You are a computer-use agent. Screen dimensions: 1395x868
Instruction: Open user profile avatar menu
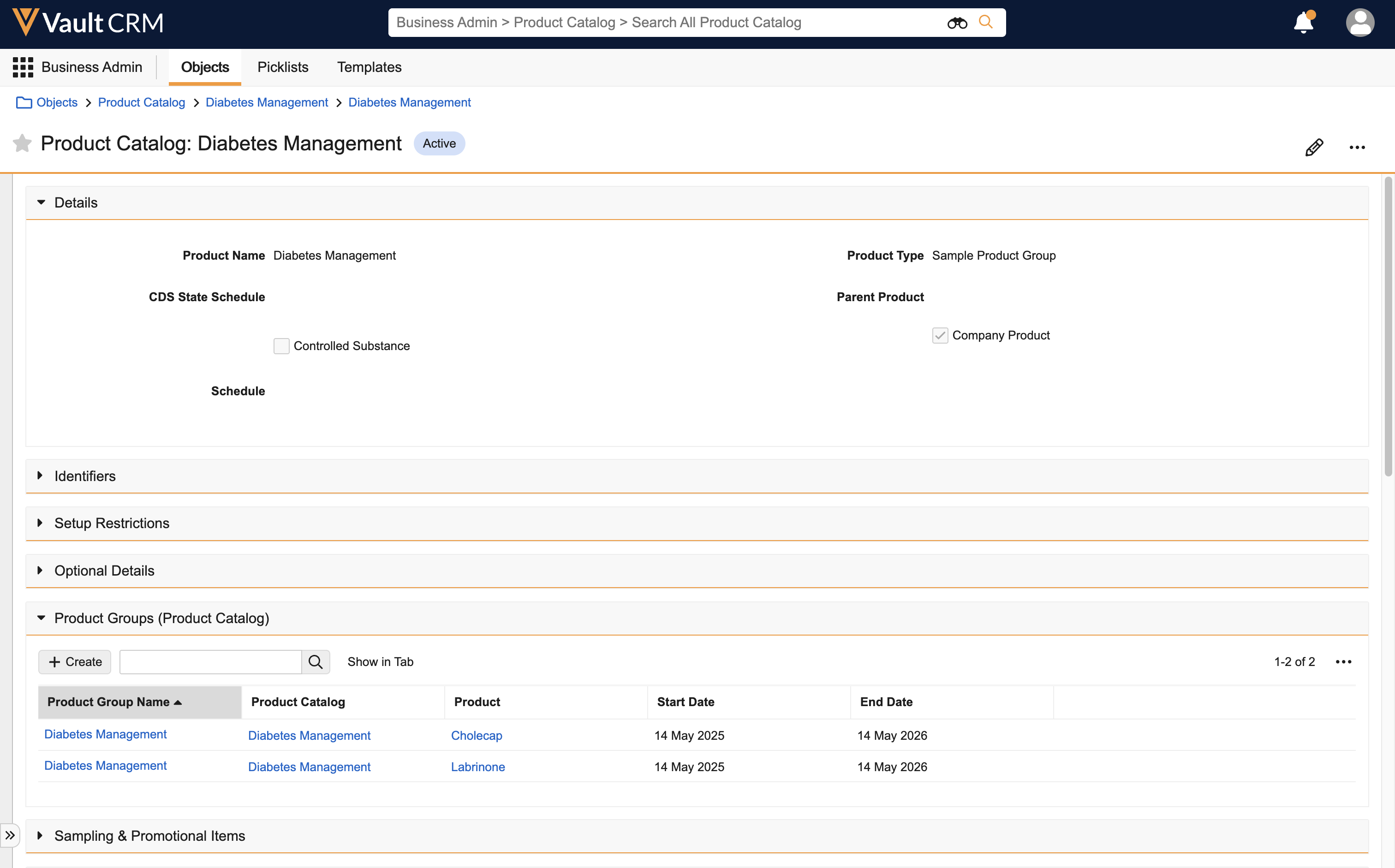click(1360, 23)
